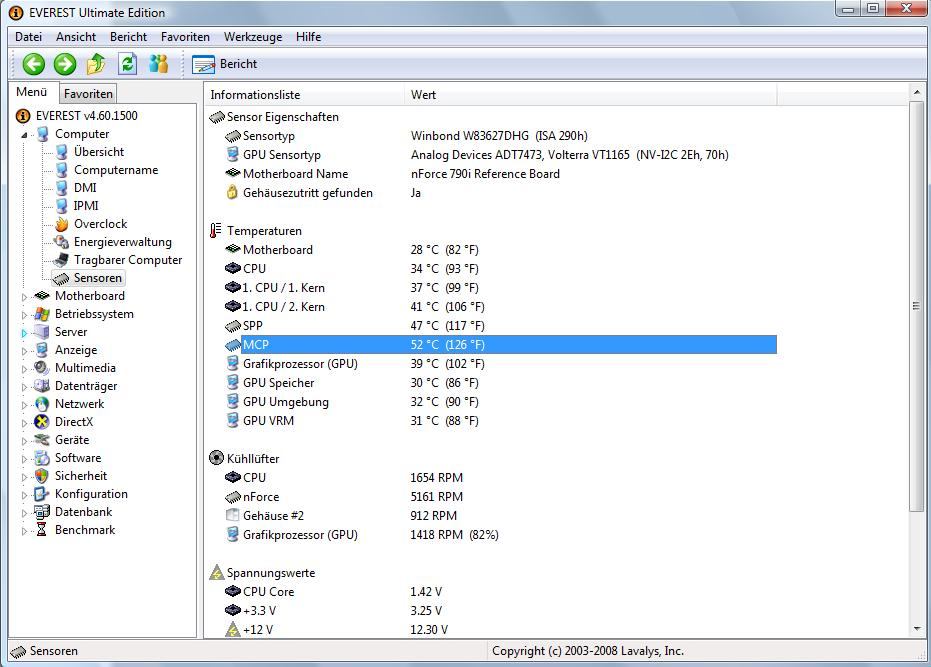Click the Datenbank icon in the tree
Image resolution: width=931 pixels, height=667 pixels.
[42, 512]
